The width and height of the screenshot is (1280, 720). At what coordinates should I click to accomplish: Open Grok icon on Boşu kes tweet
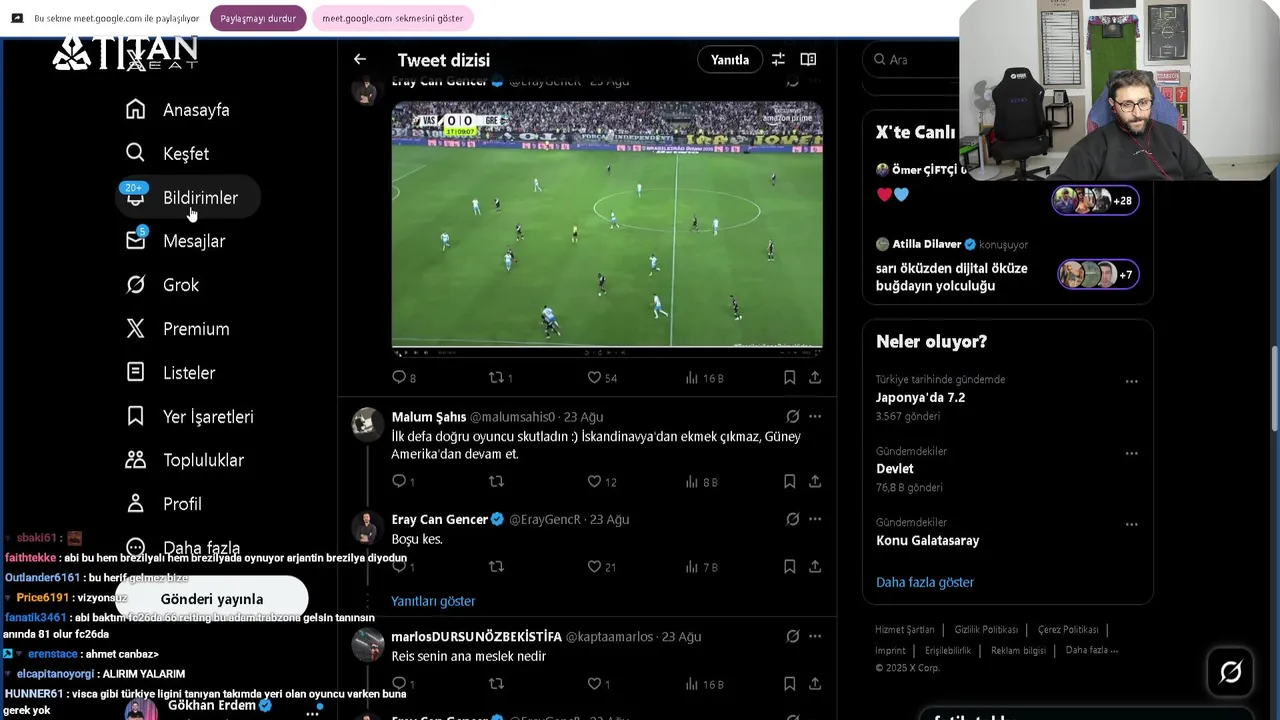[792, 519]
